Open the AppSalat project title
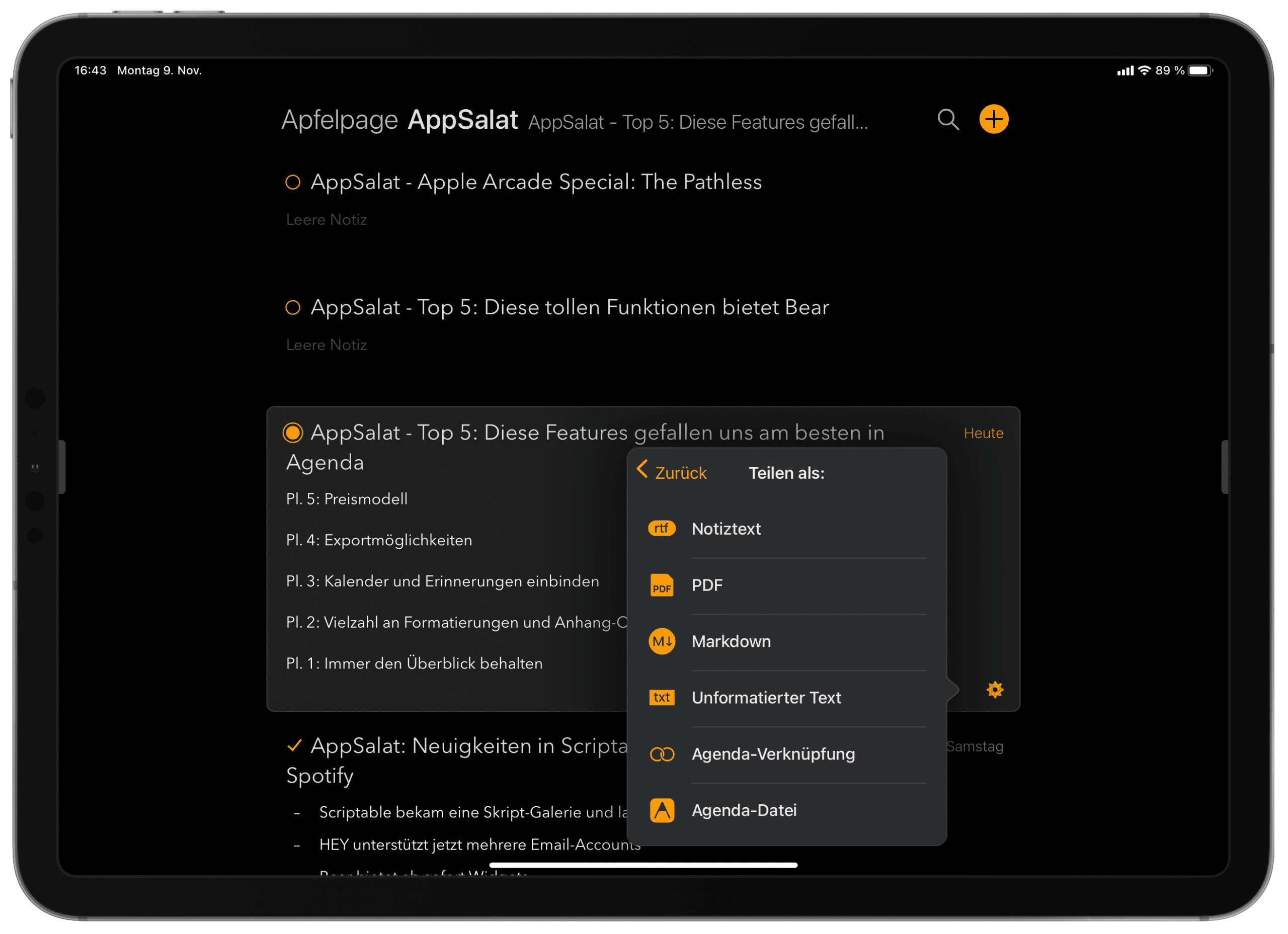The width and height of the screenshot is (1288, 934). 462,120
